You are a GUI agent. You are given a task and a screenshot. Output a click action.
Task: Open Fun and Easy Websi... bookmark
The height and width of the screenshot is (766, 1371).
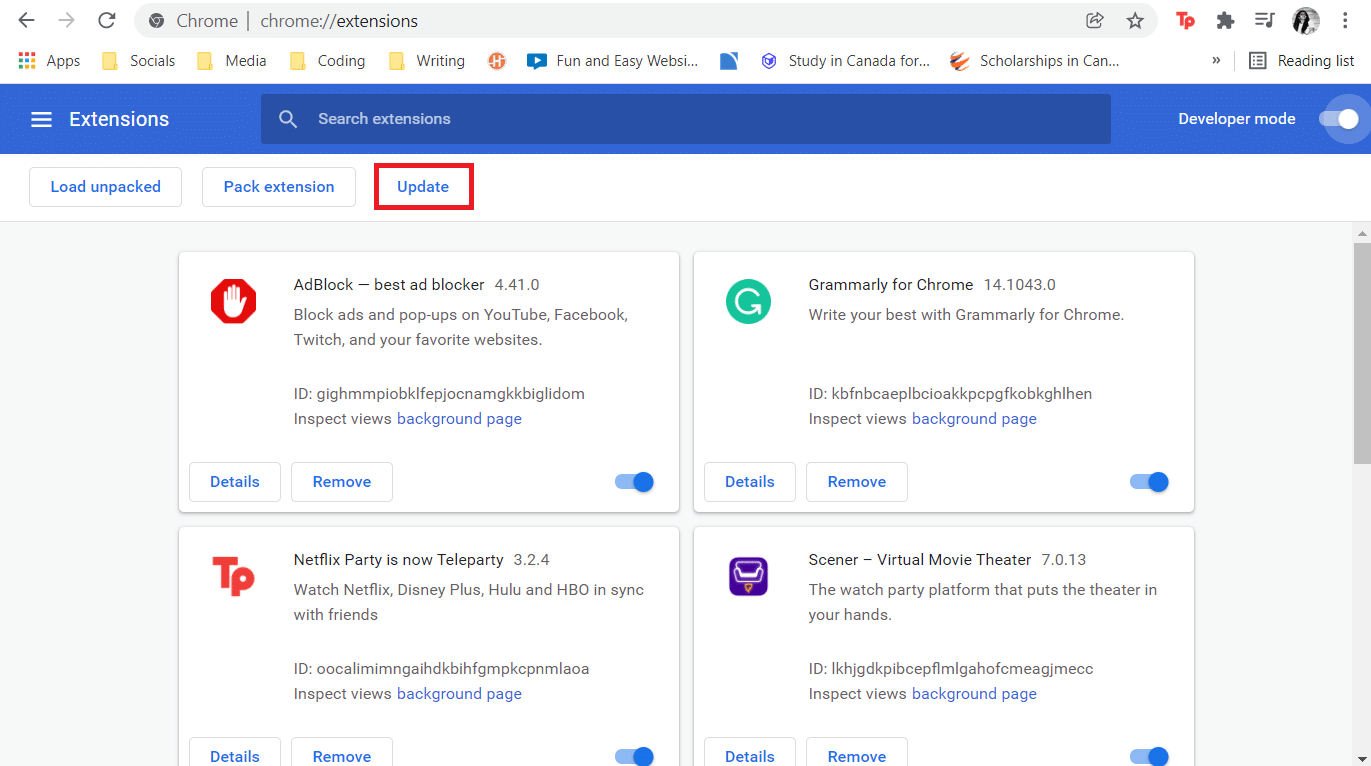(x=613, y=61)
